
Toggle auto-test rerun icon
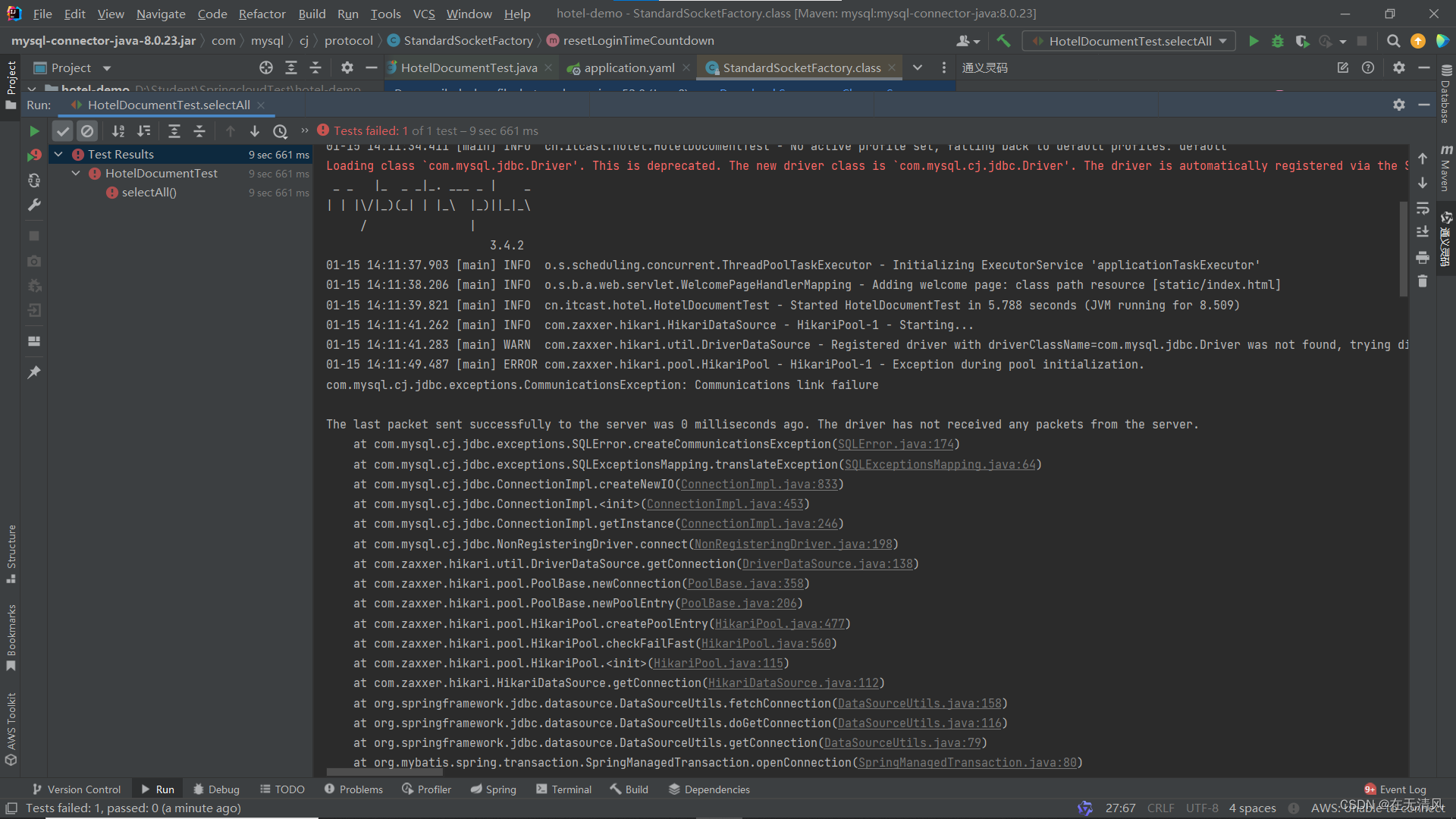(34, 180)
